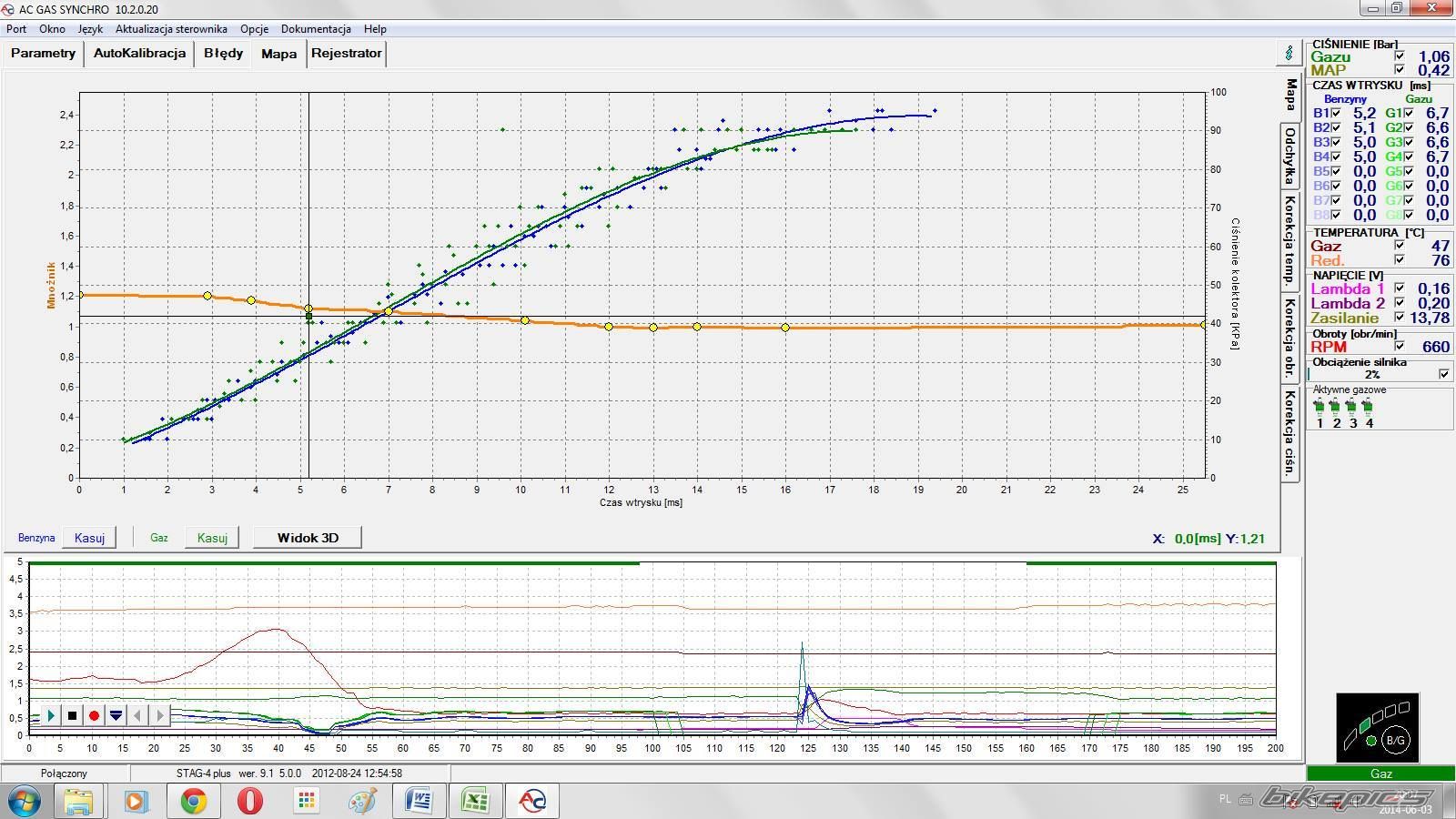Select yellow multiplier point at 16 ms
The width and height of the screenshot is (1456, 819).
click(785, 328)
